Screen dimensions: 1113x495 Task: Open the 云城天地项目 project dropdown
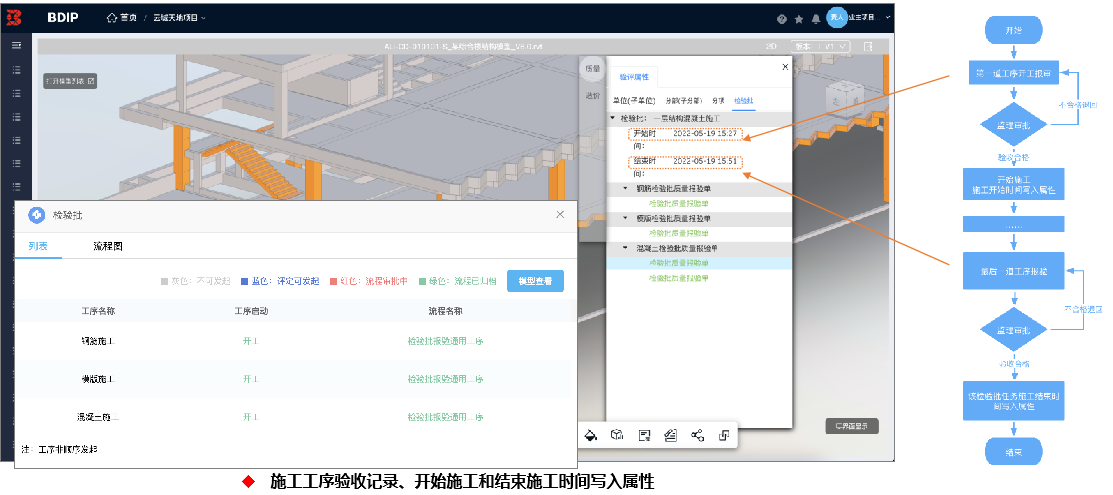[180, 18]
